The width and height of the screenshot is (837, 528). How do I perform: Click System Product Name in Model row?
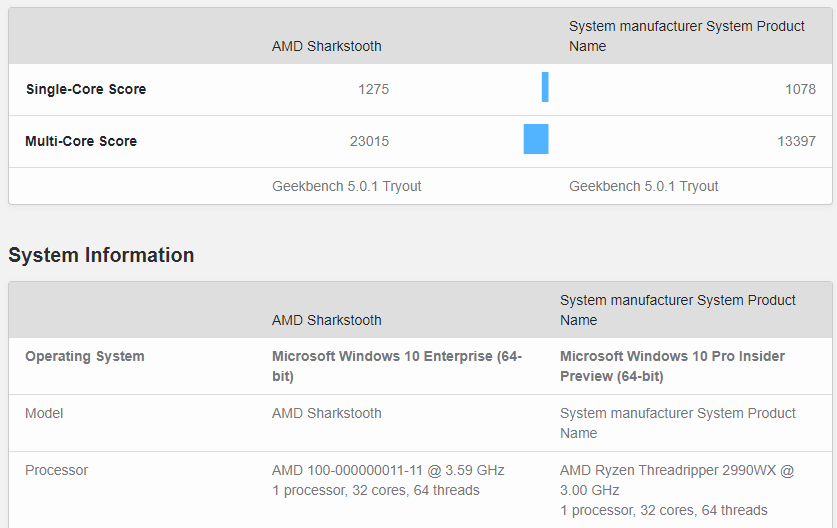pyautogui.click(x=677, y=423)
